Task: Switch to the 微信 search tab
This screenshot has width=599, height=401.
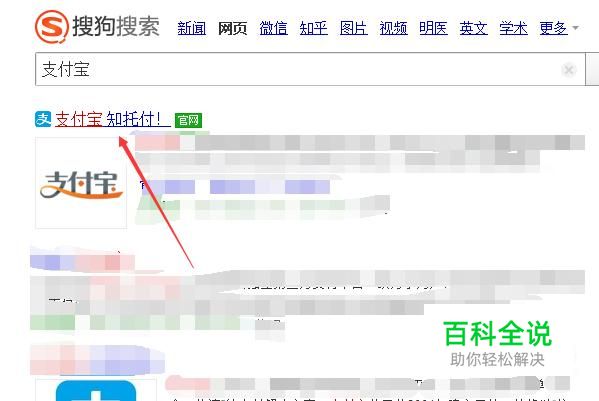Action: [274, 28]
